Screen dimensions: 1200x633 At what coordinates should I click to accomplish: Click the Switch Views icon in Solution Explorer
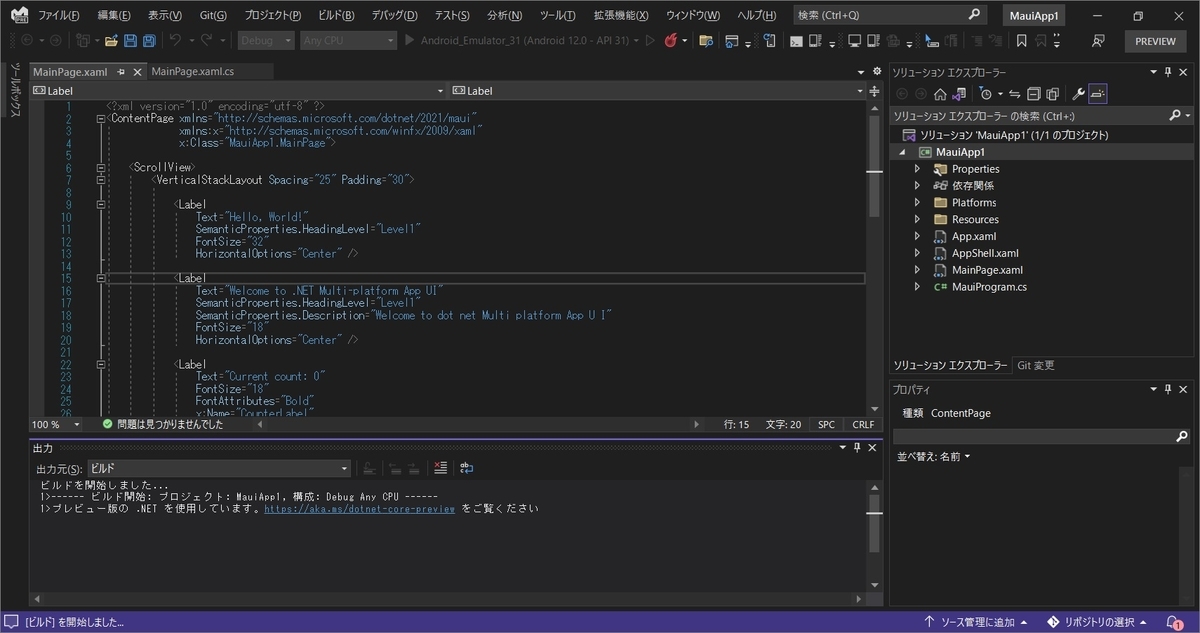959,94
